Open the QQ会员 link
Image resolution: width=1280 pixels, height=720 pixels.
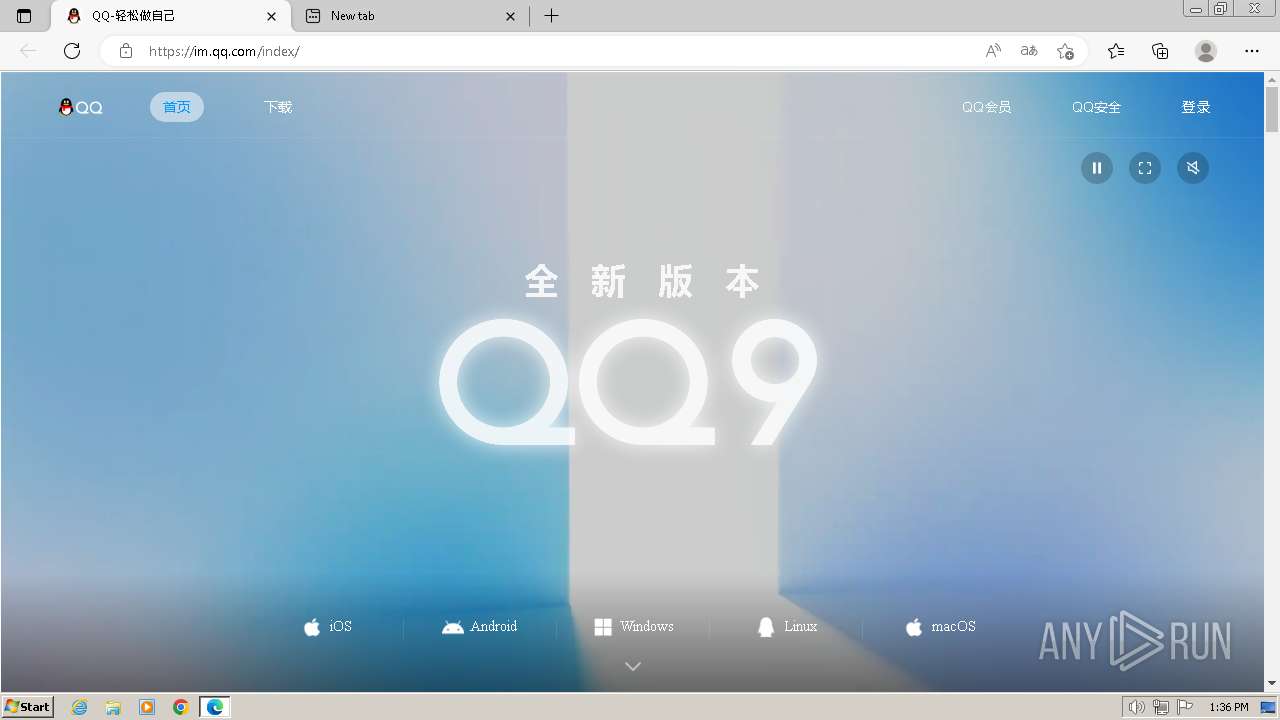point(986,107)
